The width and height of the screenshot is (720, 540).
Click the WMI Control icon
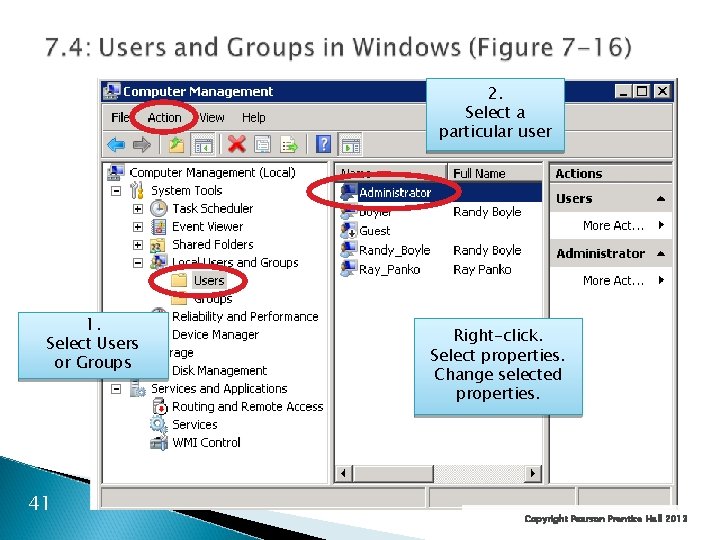[x=159, y=443]
